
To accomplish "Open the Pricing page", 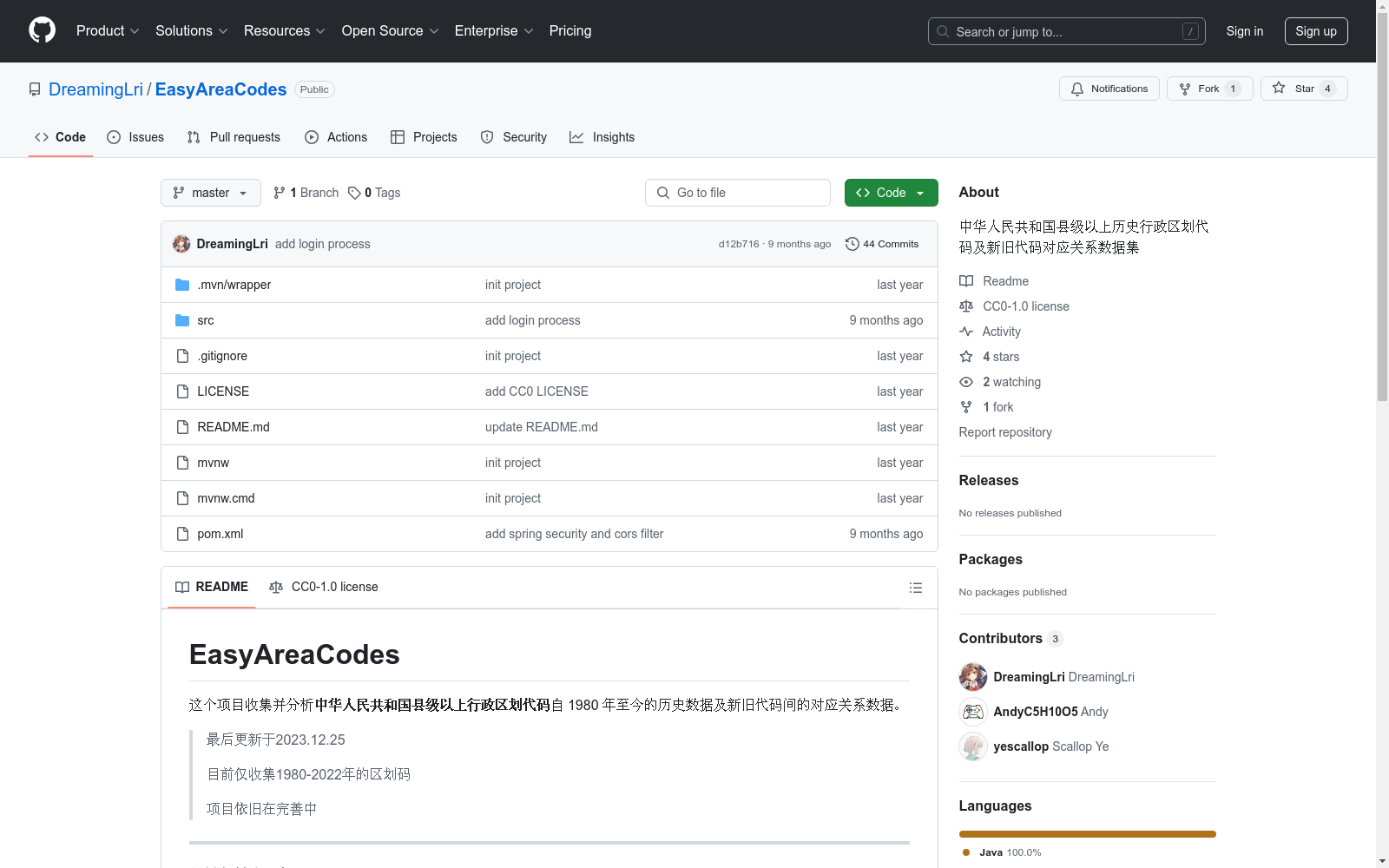I will click(570, 30).
